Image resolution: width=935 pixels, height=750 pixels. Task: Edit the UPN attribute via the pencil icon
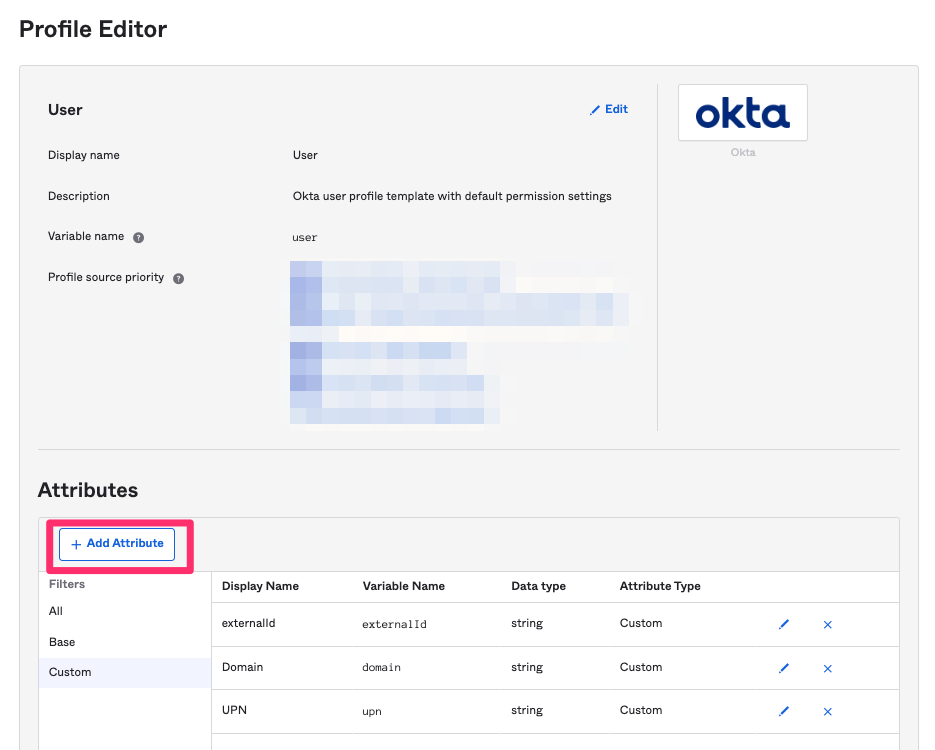coord(784,711)
